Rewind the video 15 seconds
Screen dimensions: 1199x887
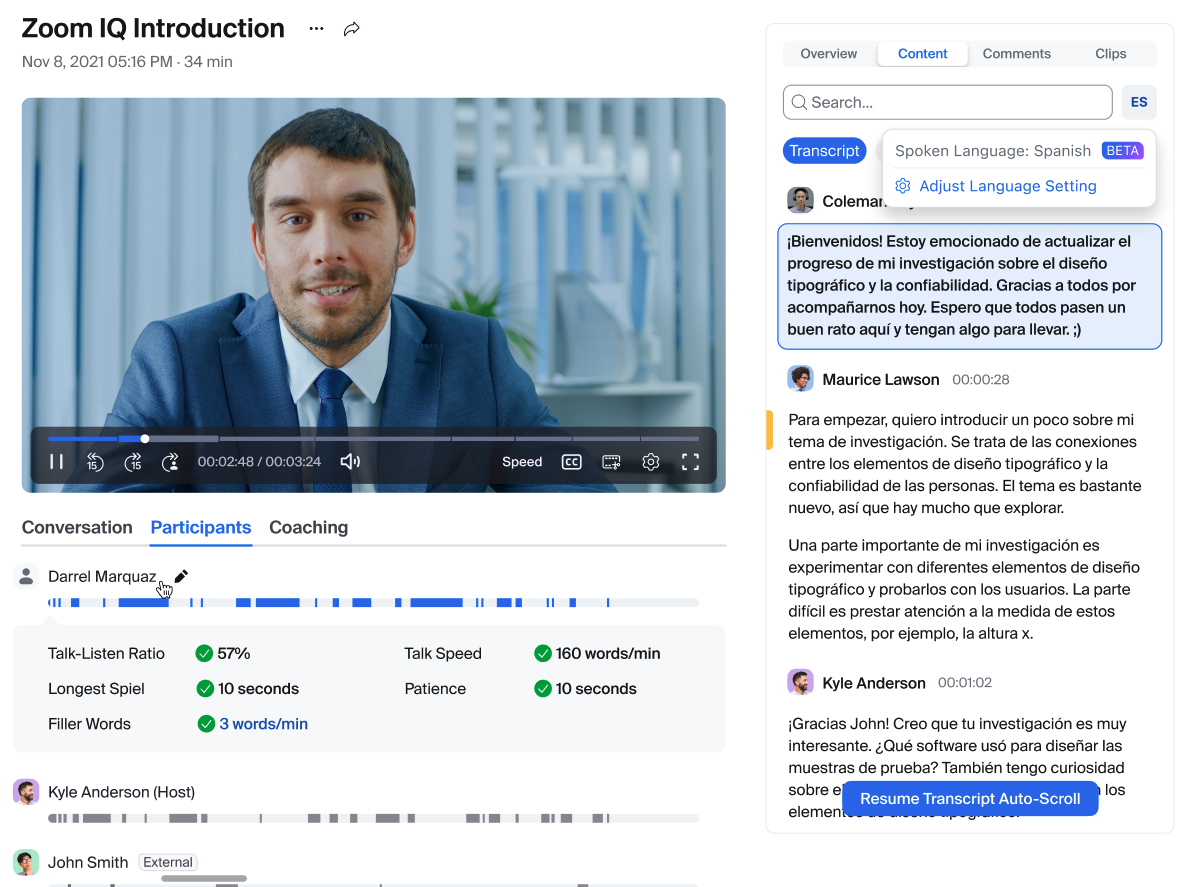point(95,461)
